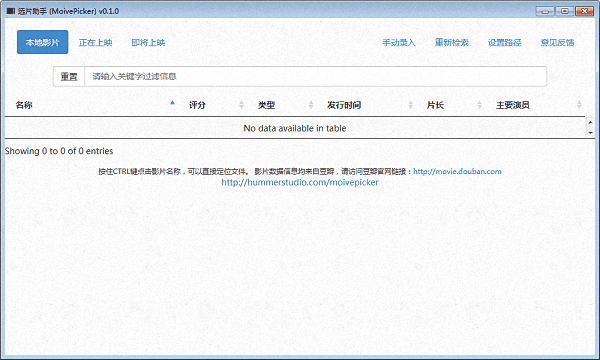Select the 本地影片 tab
The image size is (600, 360).
point(42,42)
